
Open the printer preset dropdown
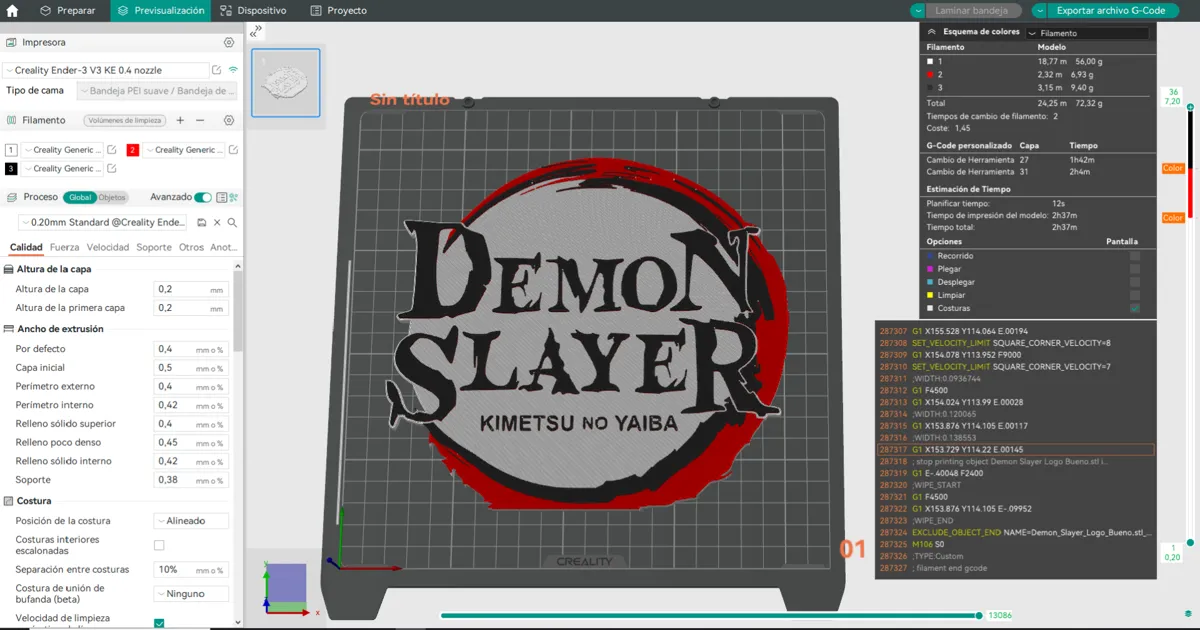(x=106, y=70)
